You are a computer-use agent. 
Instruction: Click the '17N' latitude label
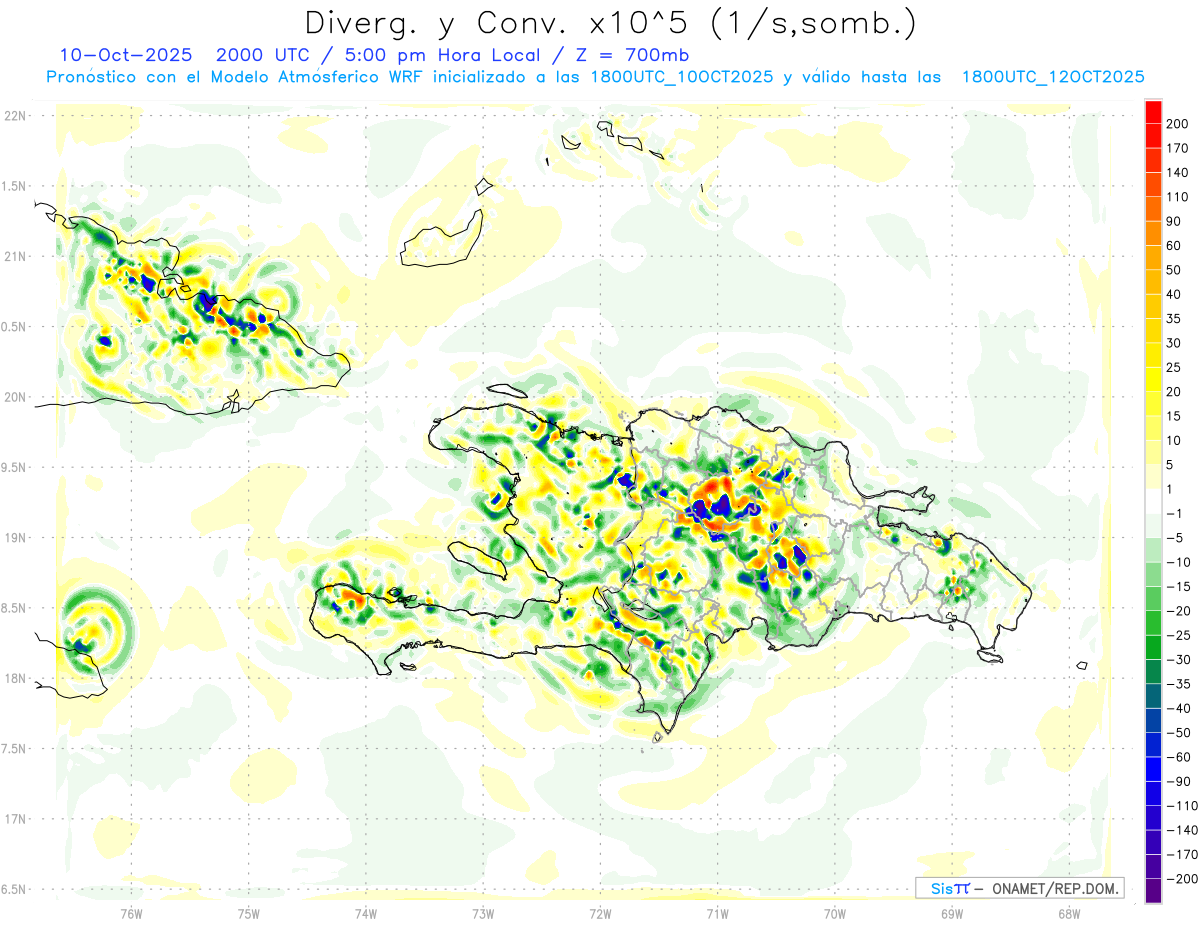click(x=17, y=819)
